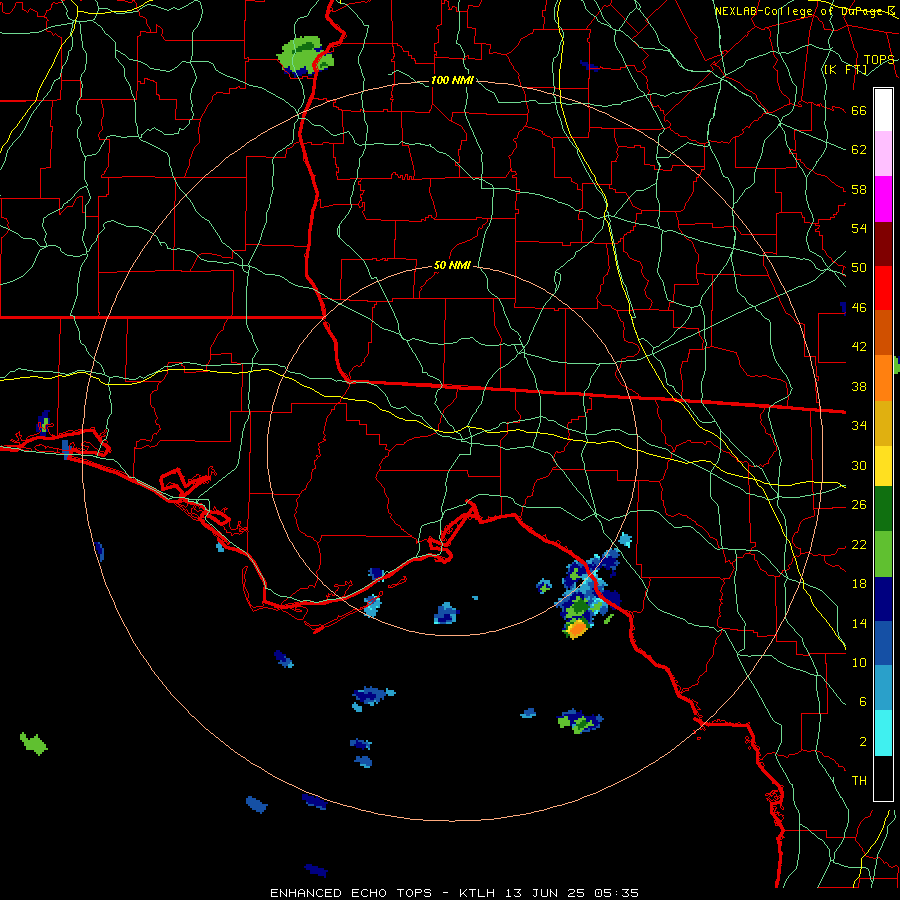Screen dimensions: 900x900
Task: Click the '58' legend value
Action: click(x=859, y=189)
